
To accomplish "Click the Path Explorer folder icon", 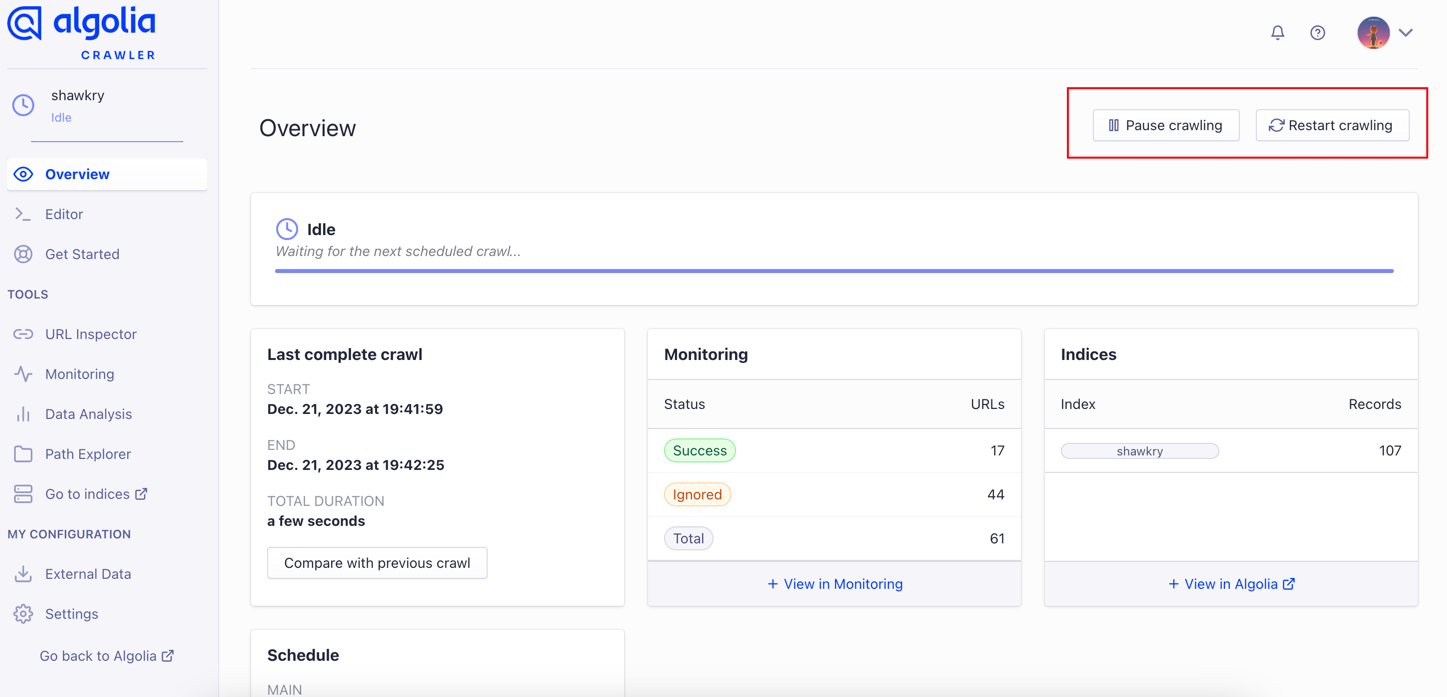I will (23, 454).
